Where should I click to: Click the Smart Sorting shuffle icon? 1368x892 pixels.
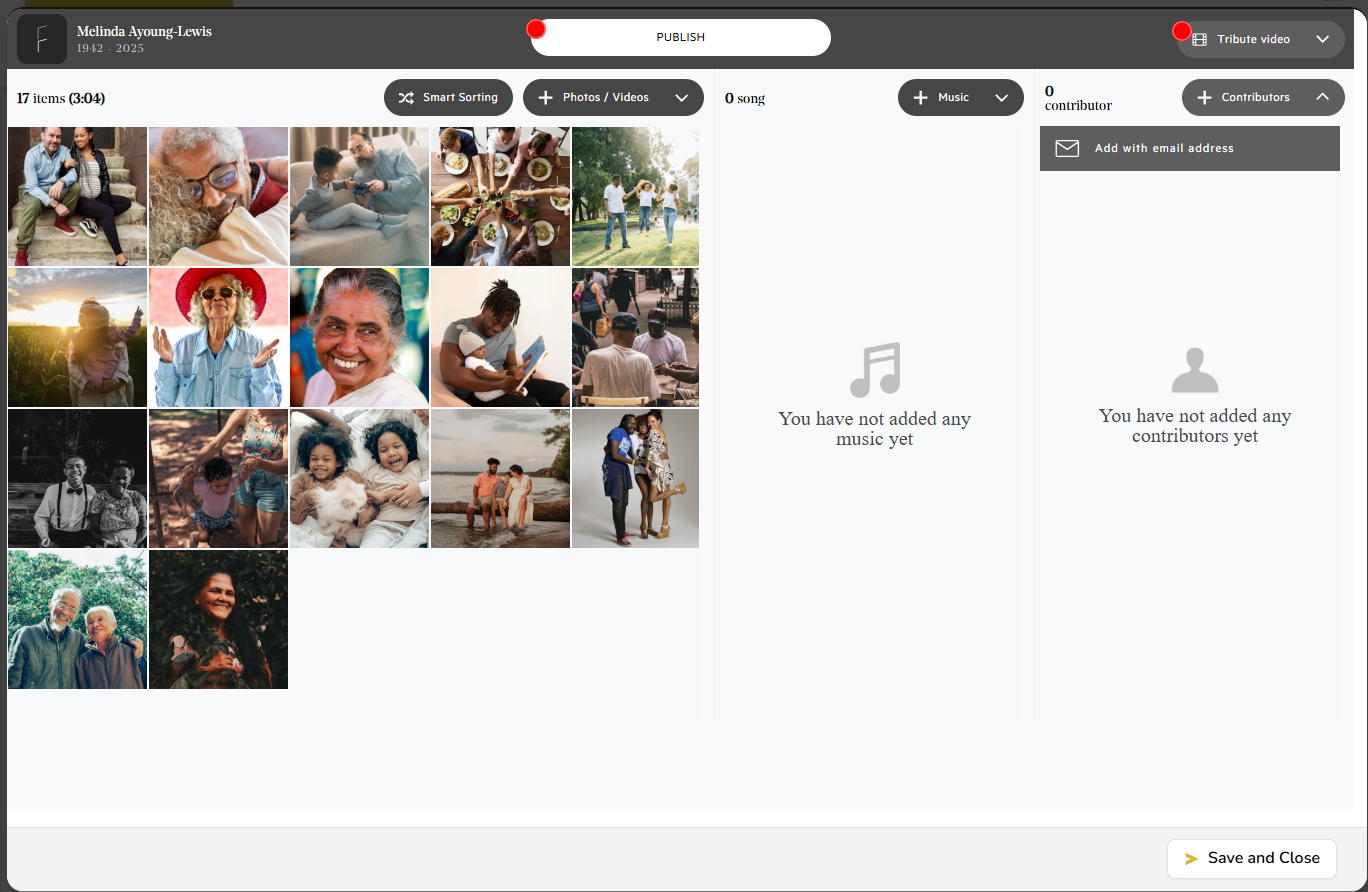(405, 98)
